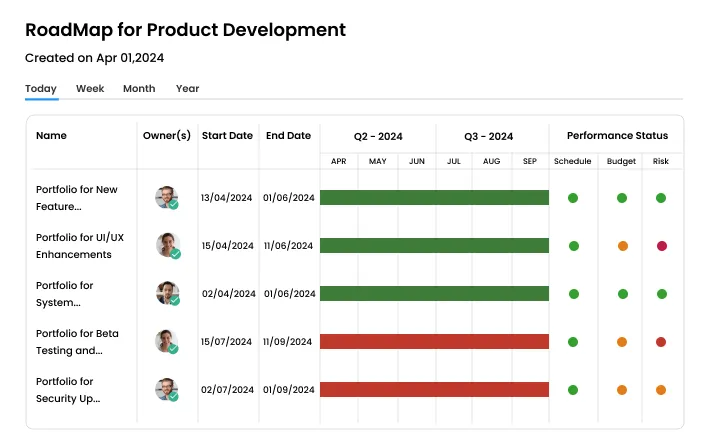Image resolution: width=710 pixels, height=445 pixels.
Task: Click red Risk status dot for UI/UX Enhancements
Action: [x=661, y=246]
